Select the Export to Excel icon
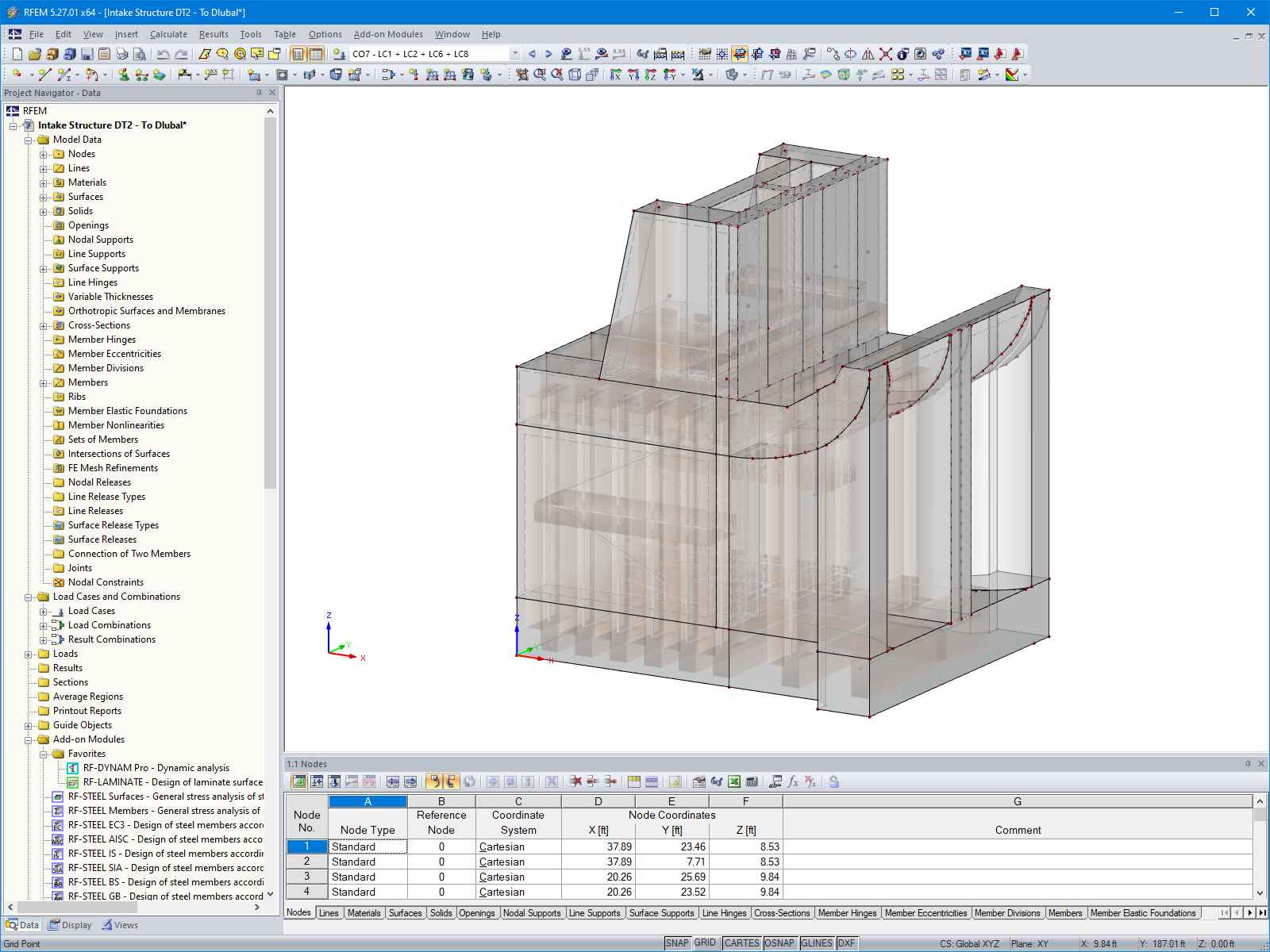The width and height of the screenshot is (1270, 952). [x=733, y=782]
